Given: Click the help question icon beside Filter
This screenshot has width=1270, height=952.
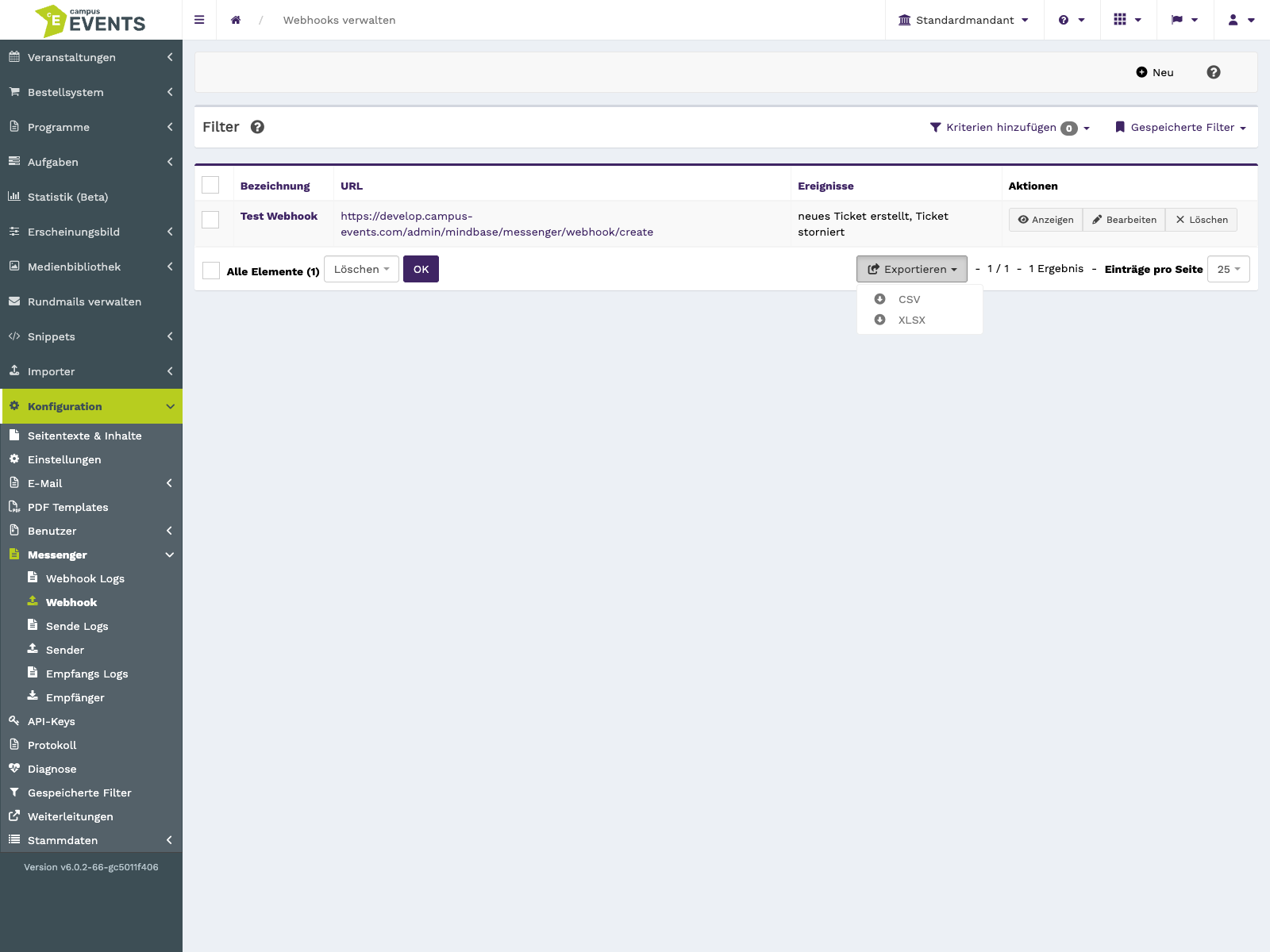Looking at the screenshot, I should 257,127.
